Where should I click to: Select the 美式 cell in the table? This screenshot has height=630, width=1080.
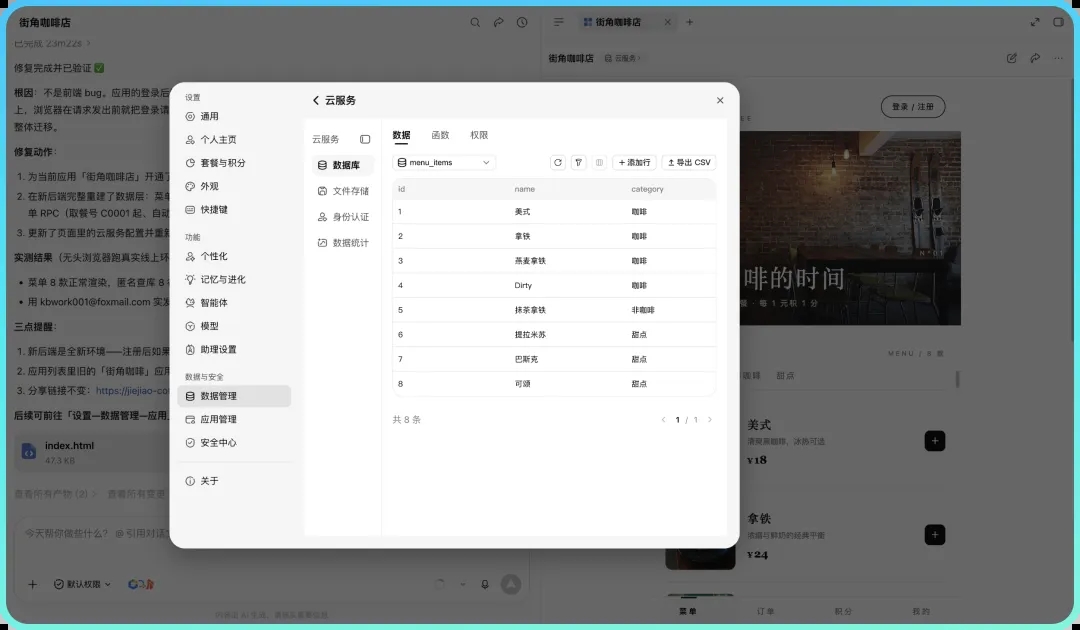click(x=522, y=212)
